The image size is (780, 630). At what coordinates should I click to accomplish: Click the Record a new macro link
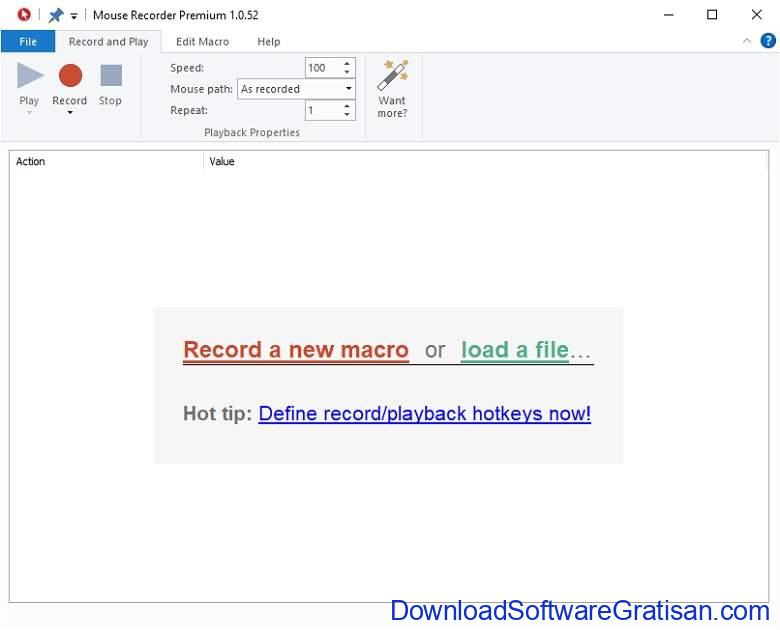coord(296,350)
